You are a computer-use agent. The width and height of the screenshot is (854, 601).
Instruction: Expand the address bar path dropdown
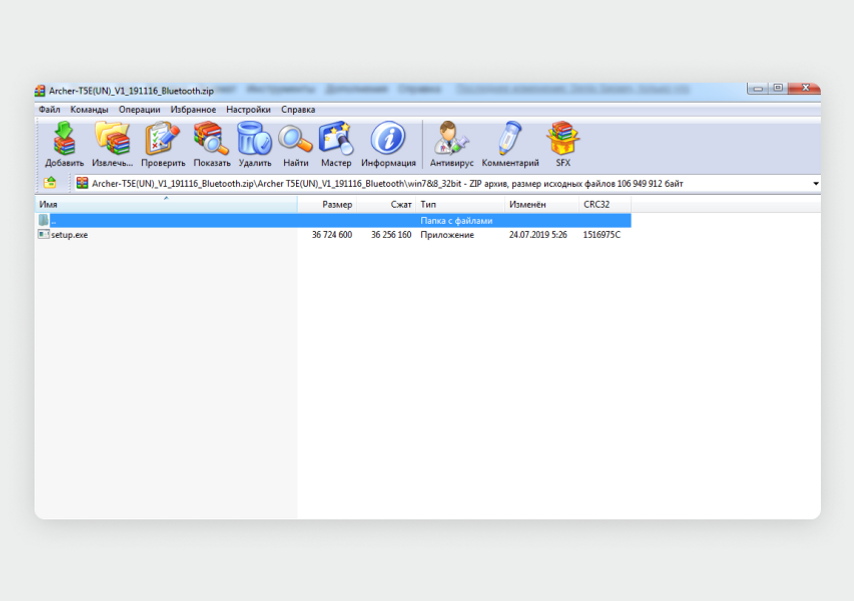815,184
